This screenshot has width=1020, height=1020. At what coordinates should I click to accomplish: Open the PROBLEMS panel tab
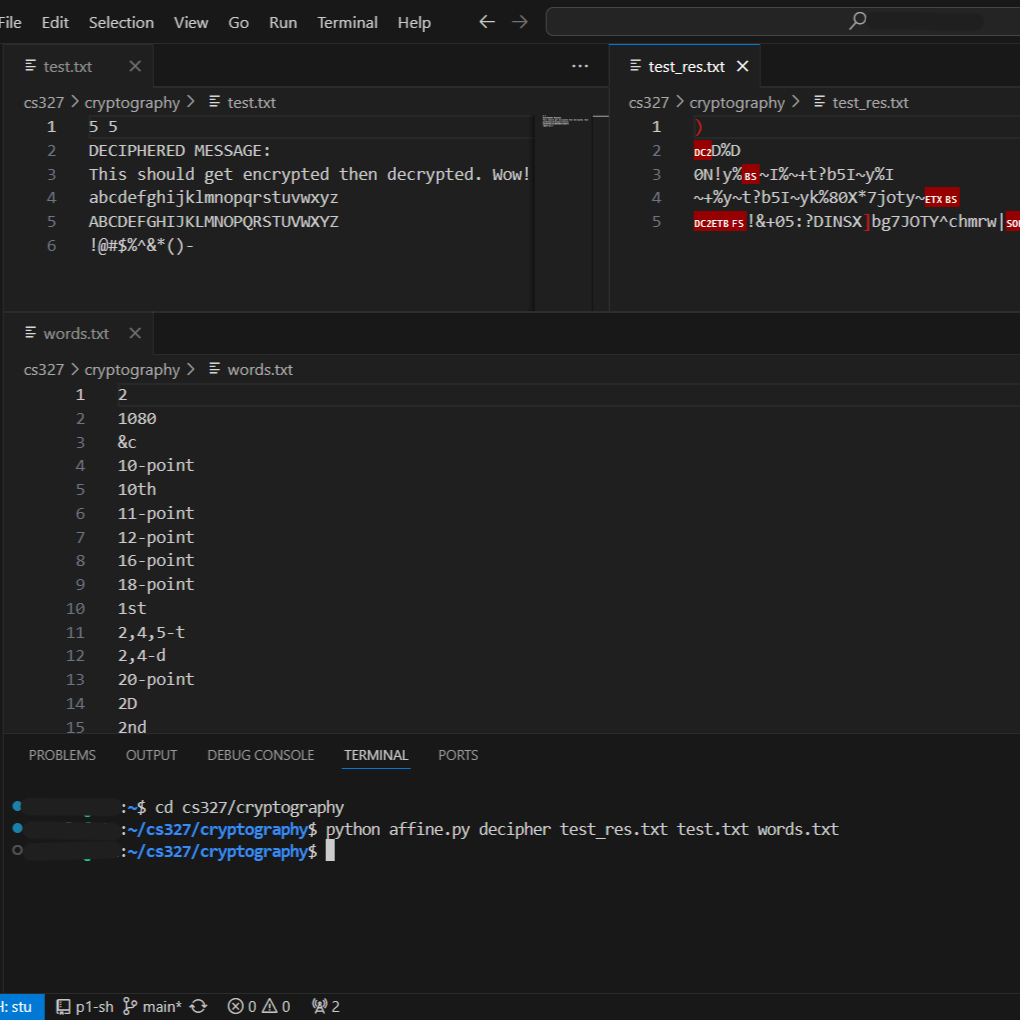[62, 755]
